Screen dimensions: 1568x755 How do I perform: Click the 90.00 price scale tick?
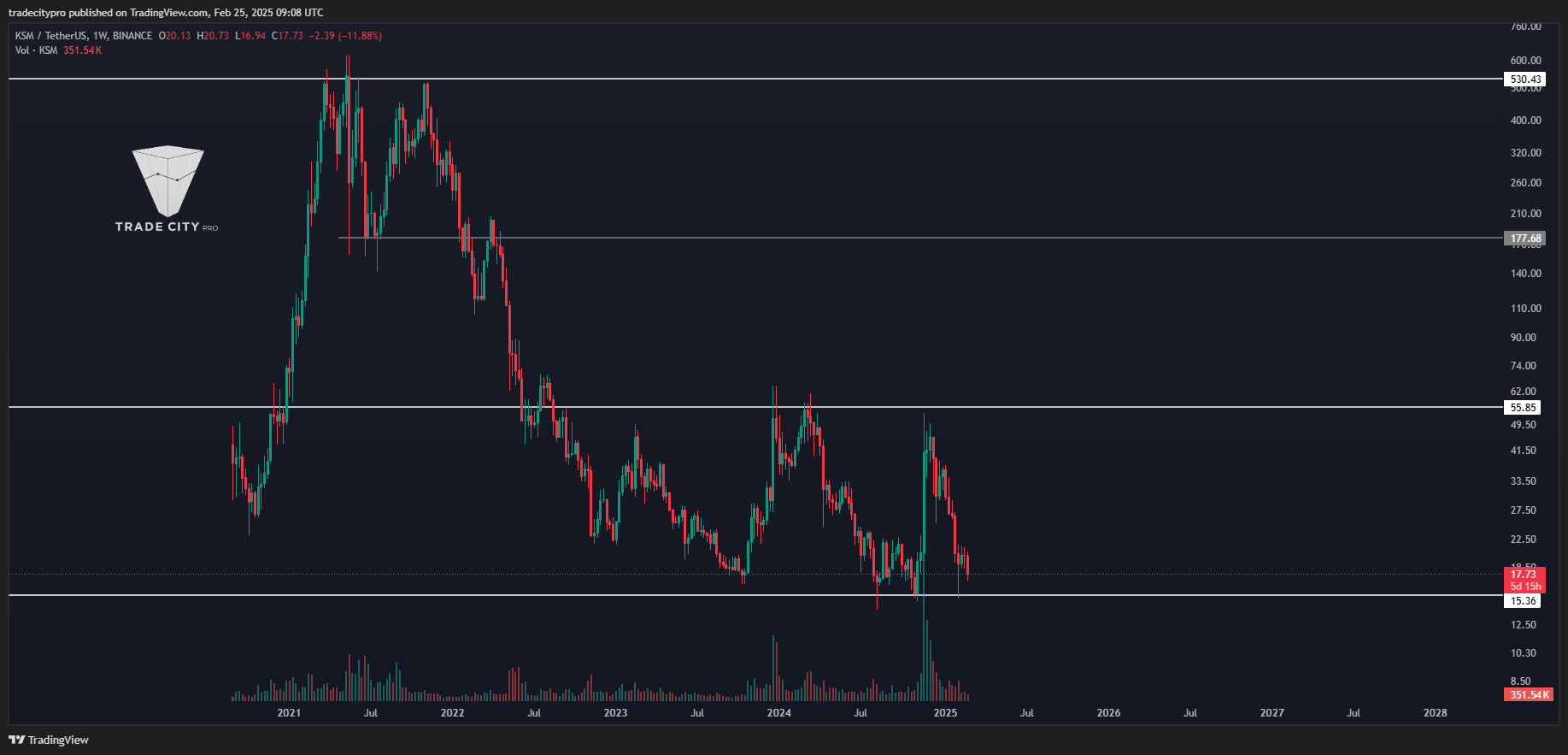pyautogui.click(x=1523, y=338)
